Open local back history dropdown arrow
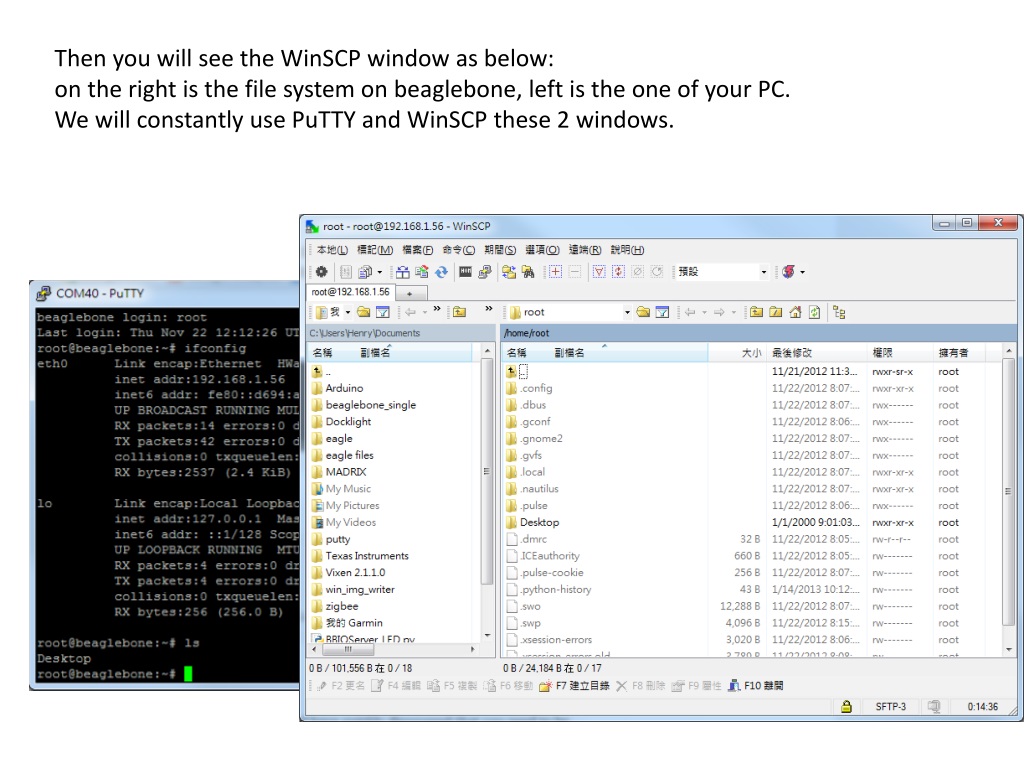The image size is (1024, 768). pos(424,312)
